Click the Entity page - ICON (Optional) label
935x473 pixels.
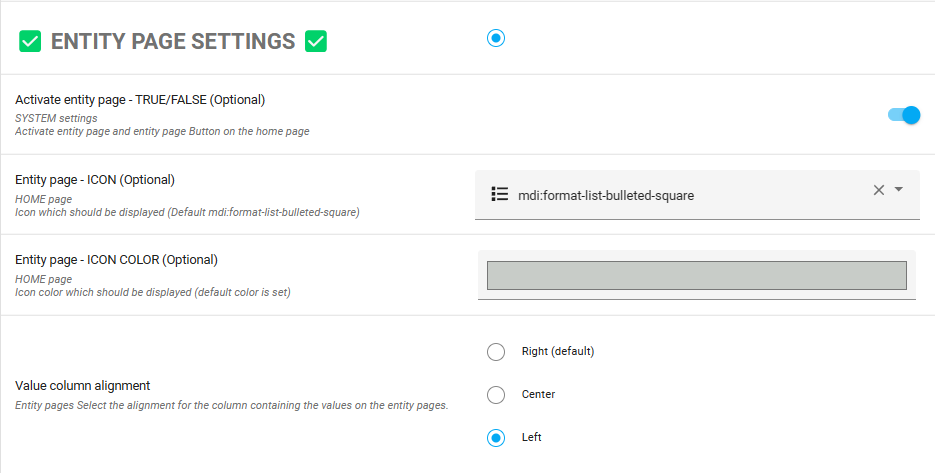click(x=95, y=180)
